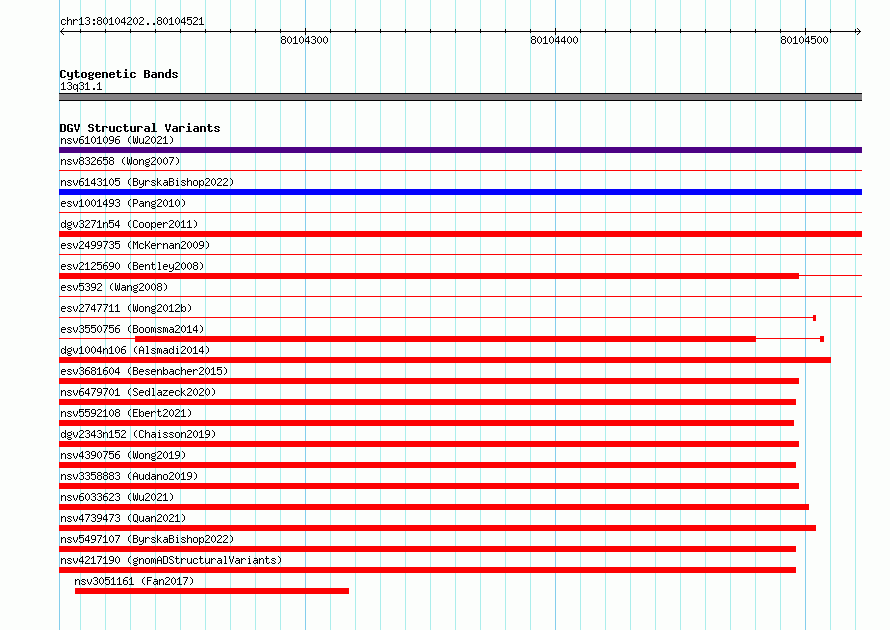Open esv3550756 (Boomsma2014) label

(x=132, y=329)
